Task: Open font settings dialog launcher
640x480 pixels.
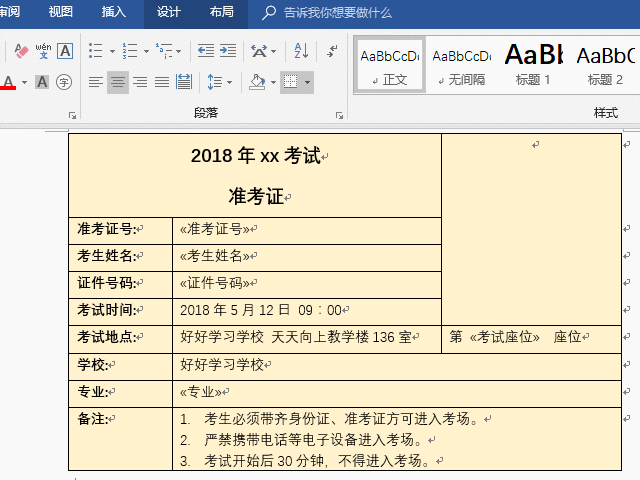Action: (73, 116)
